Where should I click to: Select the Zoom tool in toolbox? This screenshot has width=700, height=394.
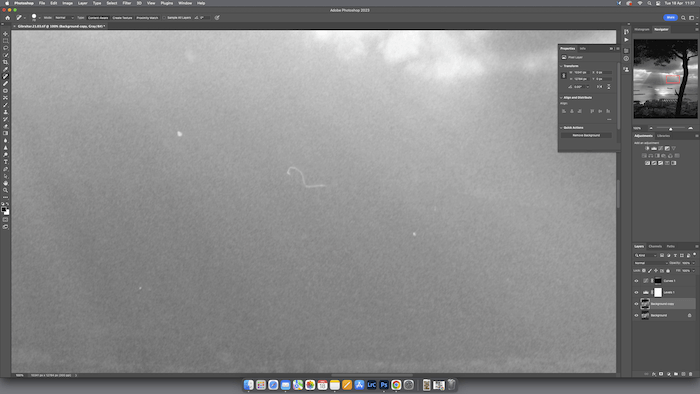pyautogui.click(x=5, y=190)
